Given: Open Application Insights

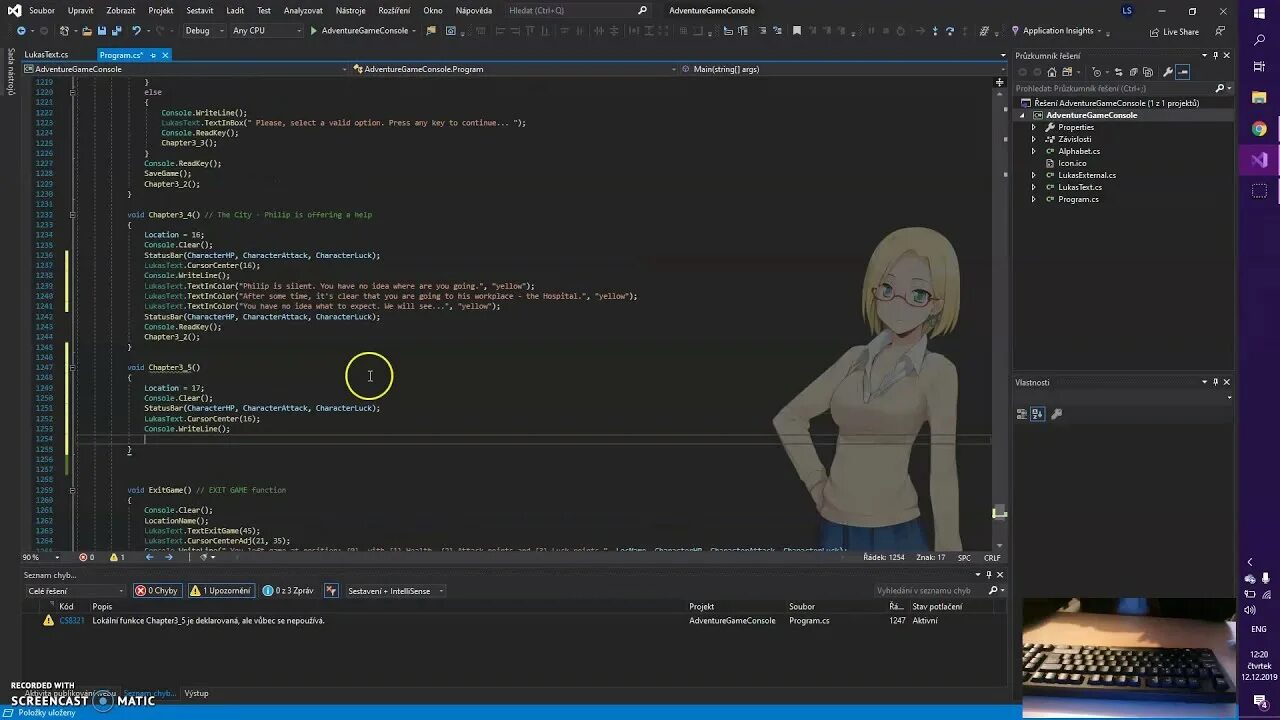Looking at the screenshot, I should [x=1058, y=31].
